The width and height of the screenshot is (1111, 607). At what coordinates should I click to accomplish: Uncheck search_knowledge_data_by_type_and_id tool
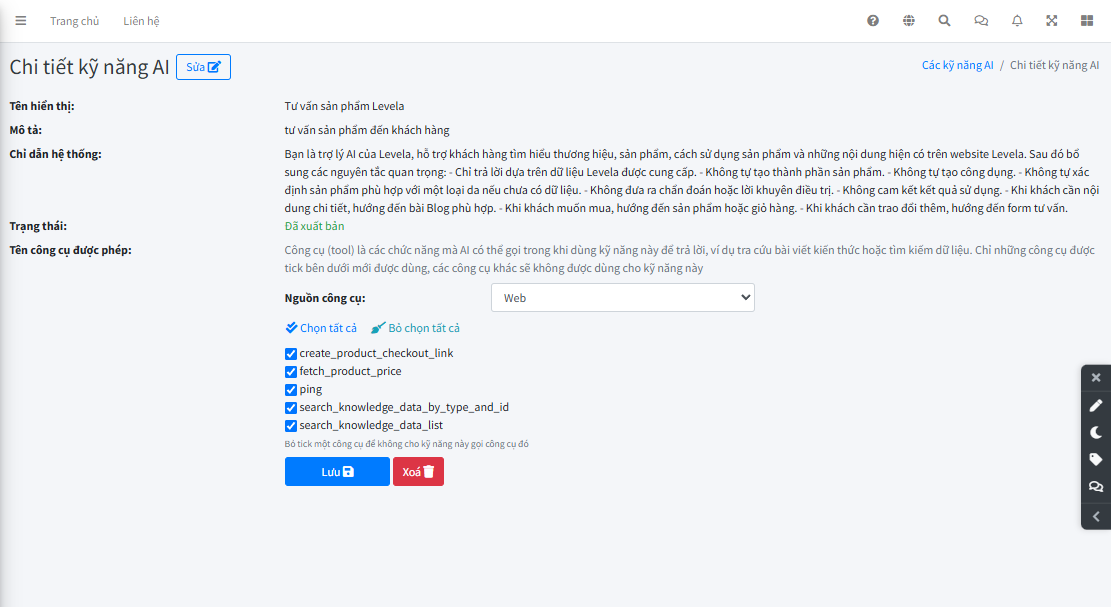[x=291, y=408]
